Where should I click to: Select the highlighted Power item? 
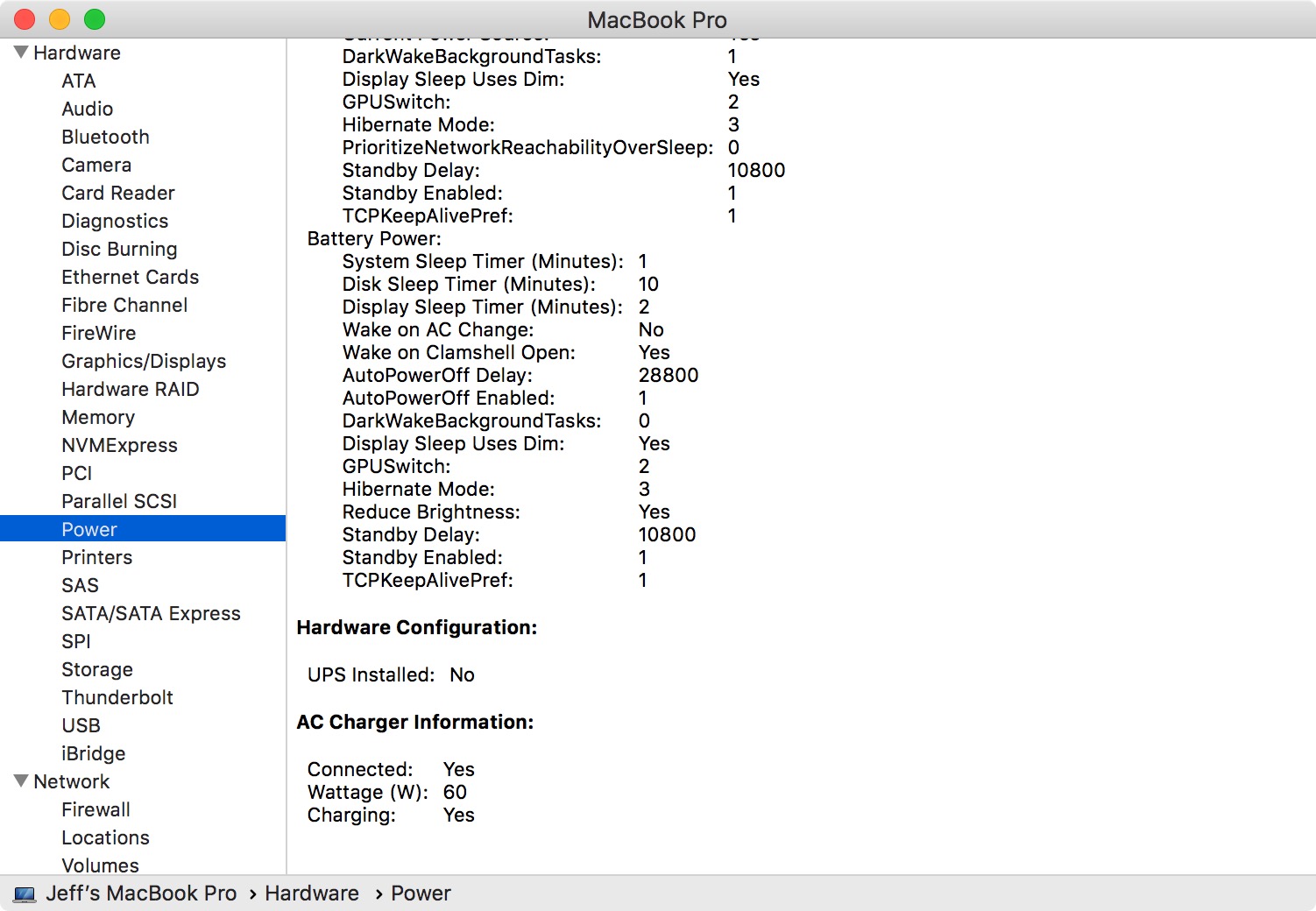click(x=89, y=529)
